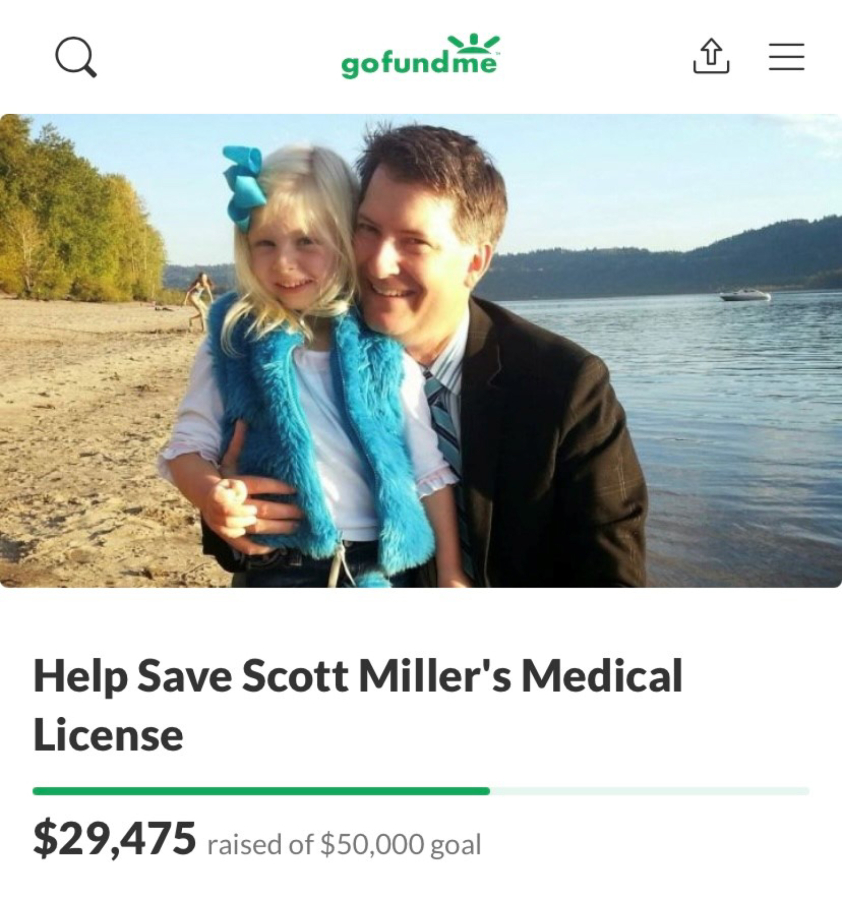
Task: Select the 'Help Save Scott Miller's Medical' title line
Action: [358, 675]
